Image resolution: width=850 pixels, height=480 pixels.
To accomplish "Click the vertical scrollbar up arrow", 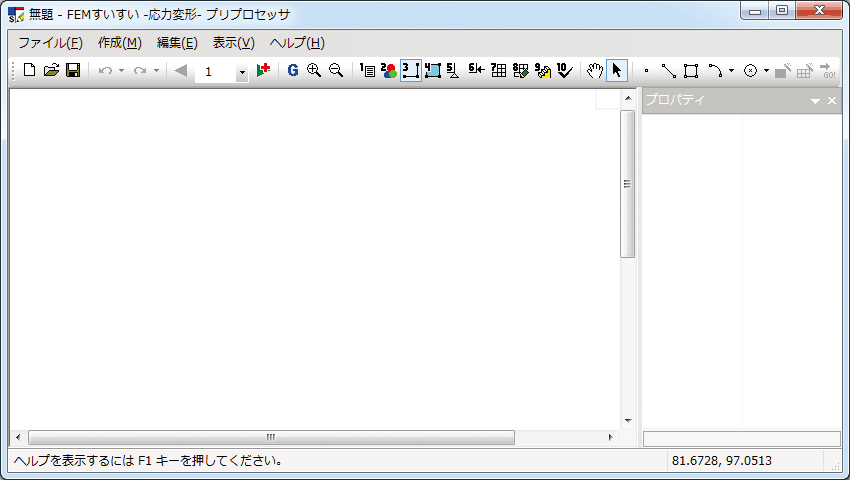I will tap(628, 98).
